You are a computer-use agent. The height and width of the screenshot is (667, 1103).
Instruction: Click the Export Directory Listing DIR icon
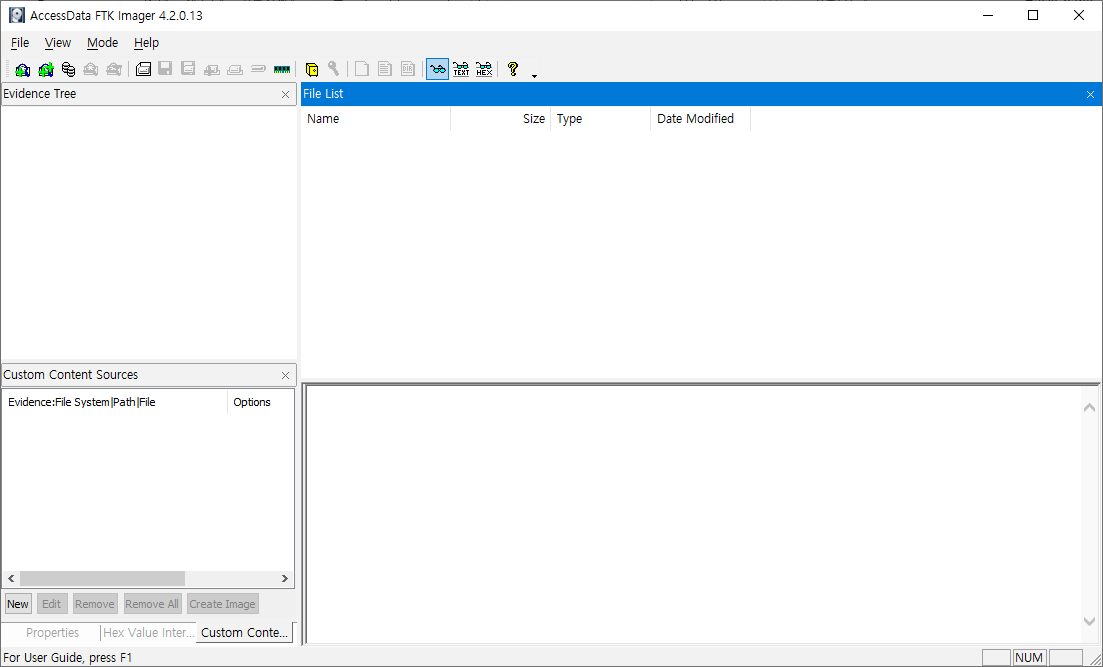coord(407,69)
